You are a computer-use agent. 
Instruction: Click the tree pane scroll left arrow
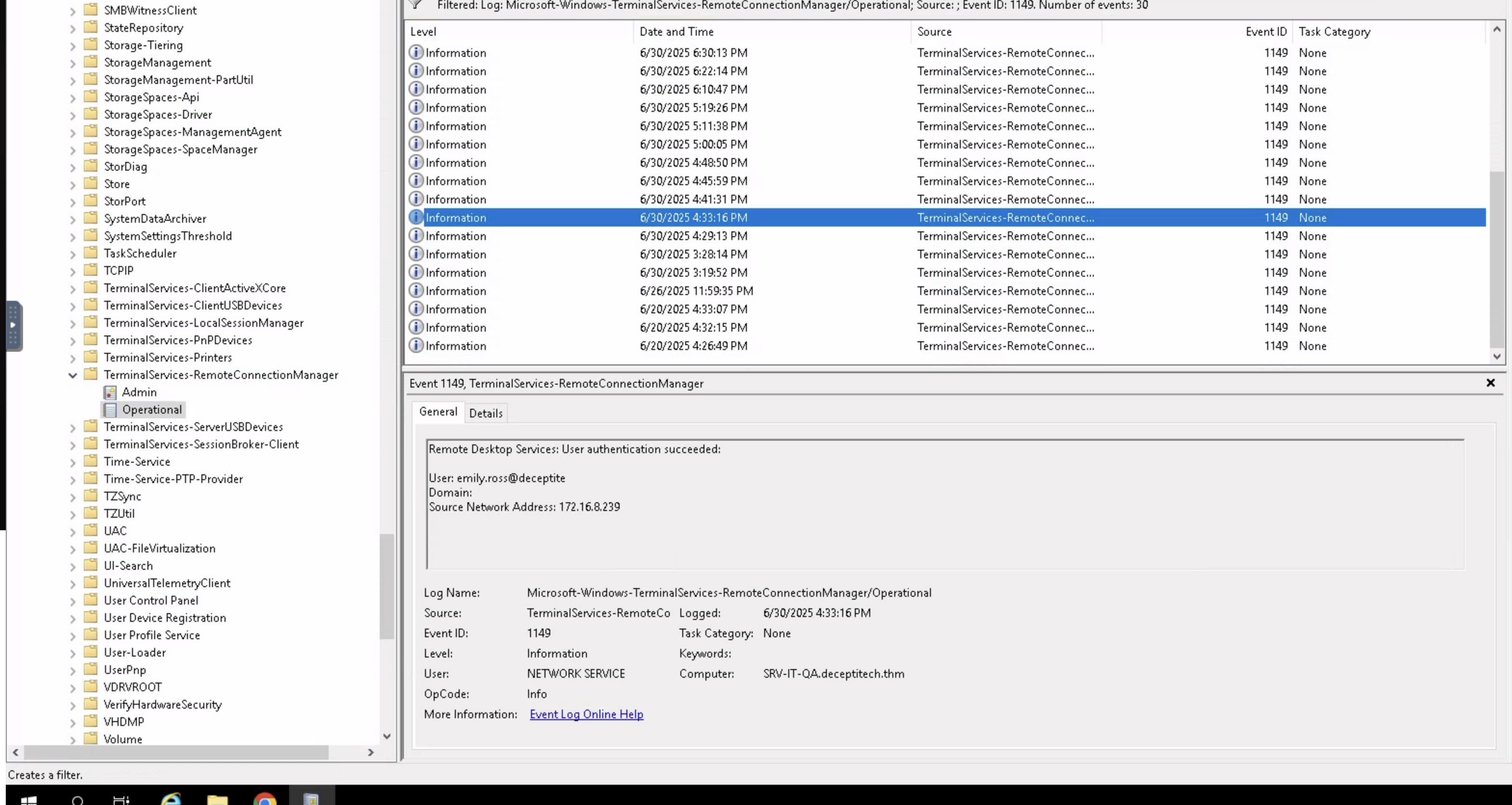coord(15,753)
